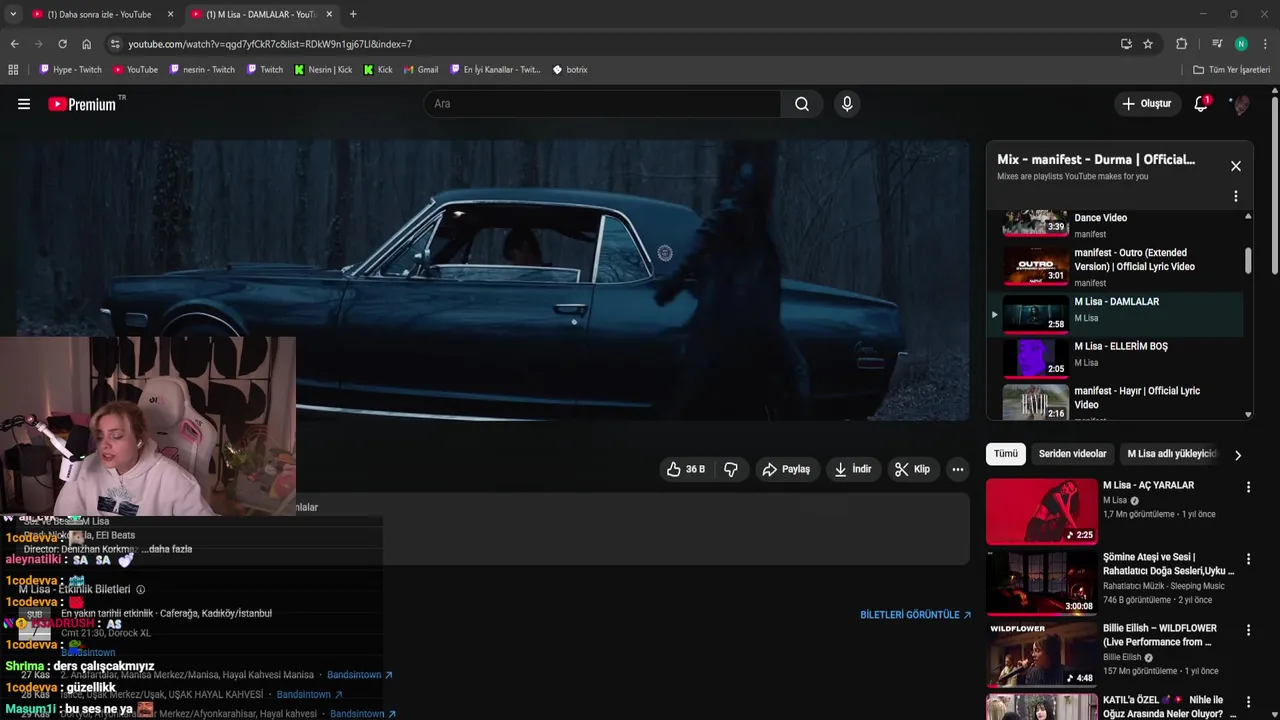The height and width of the screenshot is (720, 1280).
Task: Click the search magnifier button
Action: (802, 104)
